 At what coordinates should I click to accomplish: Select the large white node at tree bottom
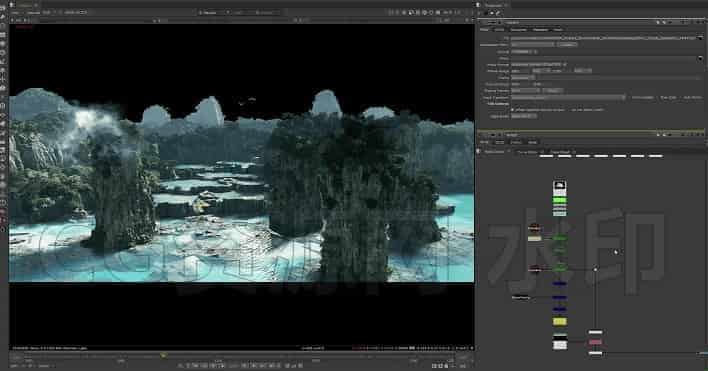coord(560,345)
